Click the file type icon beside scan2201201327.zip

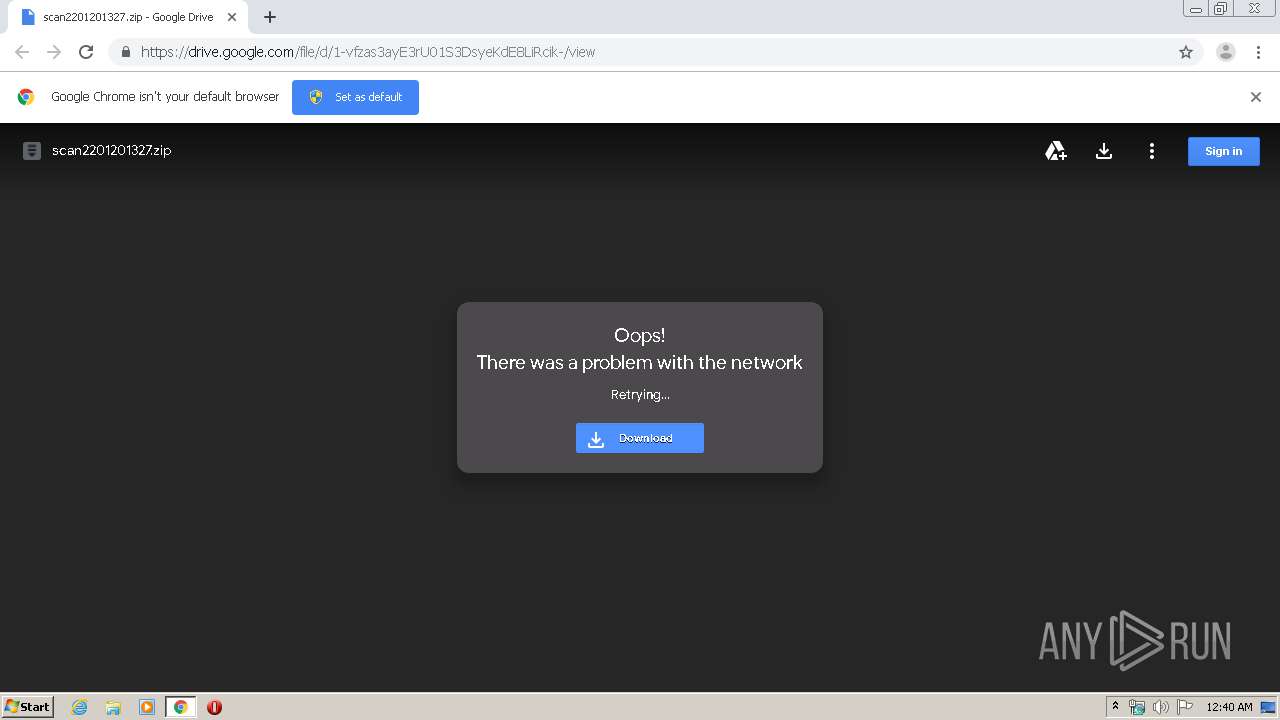pyautogui.click(x=32, y=151)
